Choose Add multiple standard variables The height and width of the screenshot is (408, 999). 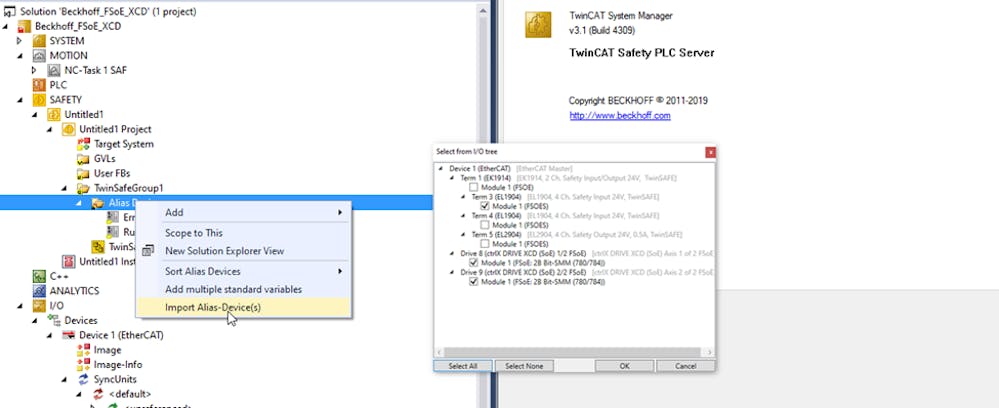click(243, 289)
